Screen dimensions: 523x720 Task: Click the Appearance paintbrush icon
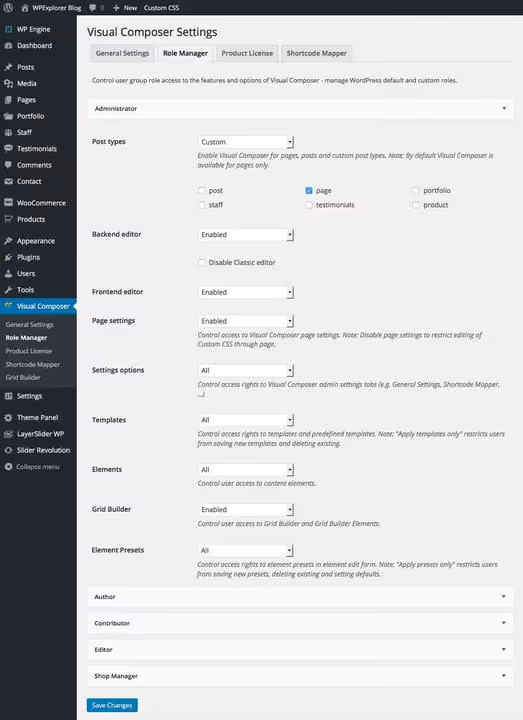[x=8, y=241]
